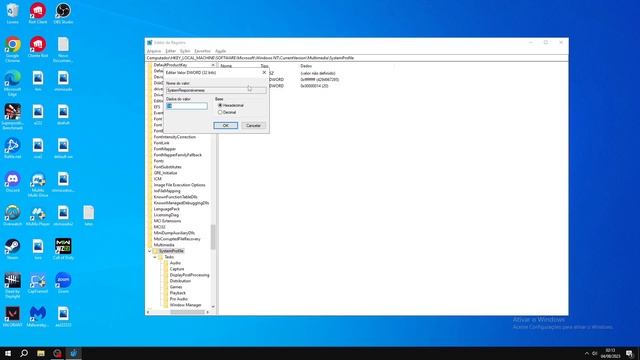This screenshot has height=360, width=640.
Task: Click the Dados do valor input field
Action: 187,106
